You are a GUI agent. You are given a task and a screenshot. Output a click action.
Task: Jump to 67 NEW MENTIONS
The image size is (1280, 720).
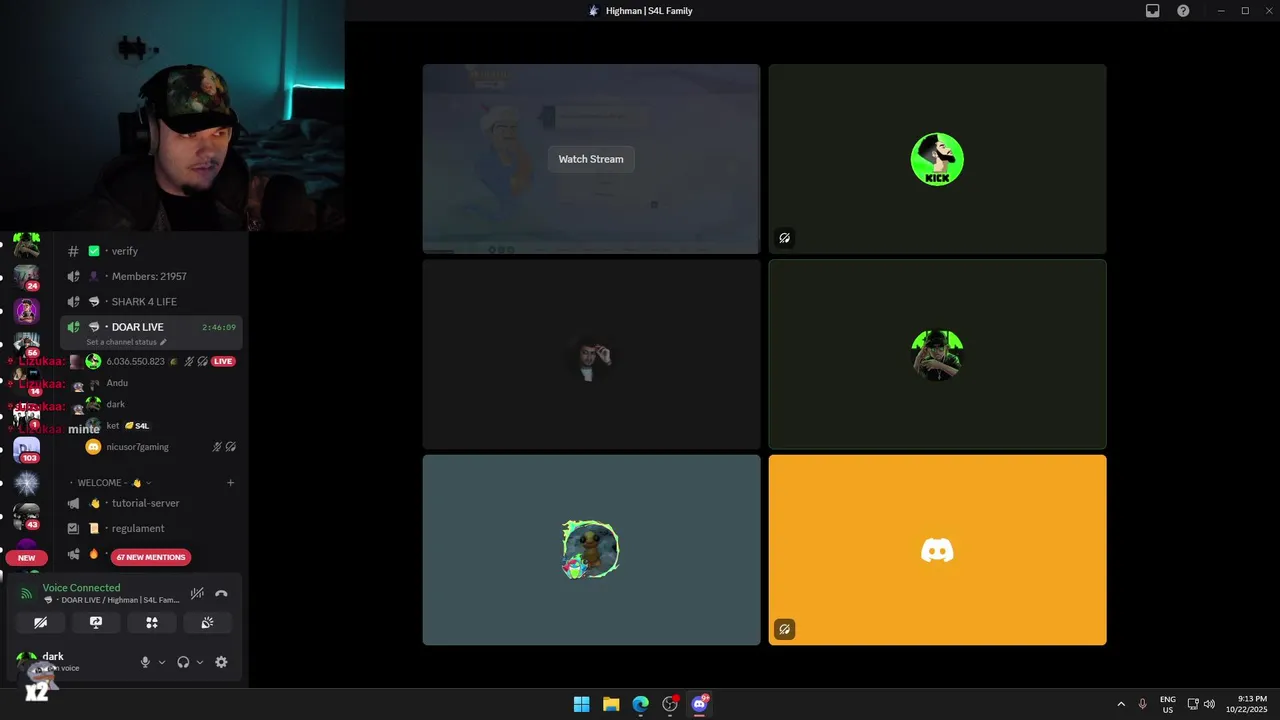[150, 557]
